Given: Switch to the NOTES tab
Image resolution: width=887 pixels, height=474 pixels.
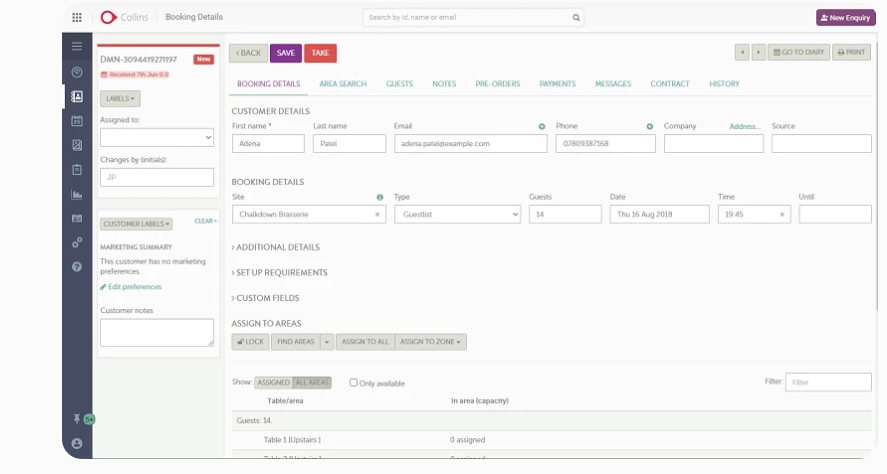Looking at the screenshot, I should click(x=444, y=84).
